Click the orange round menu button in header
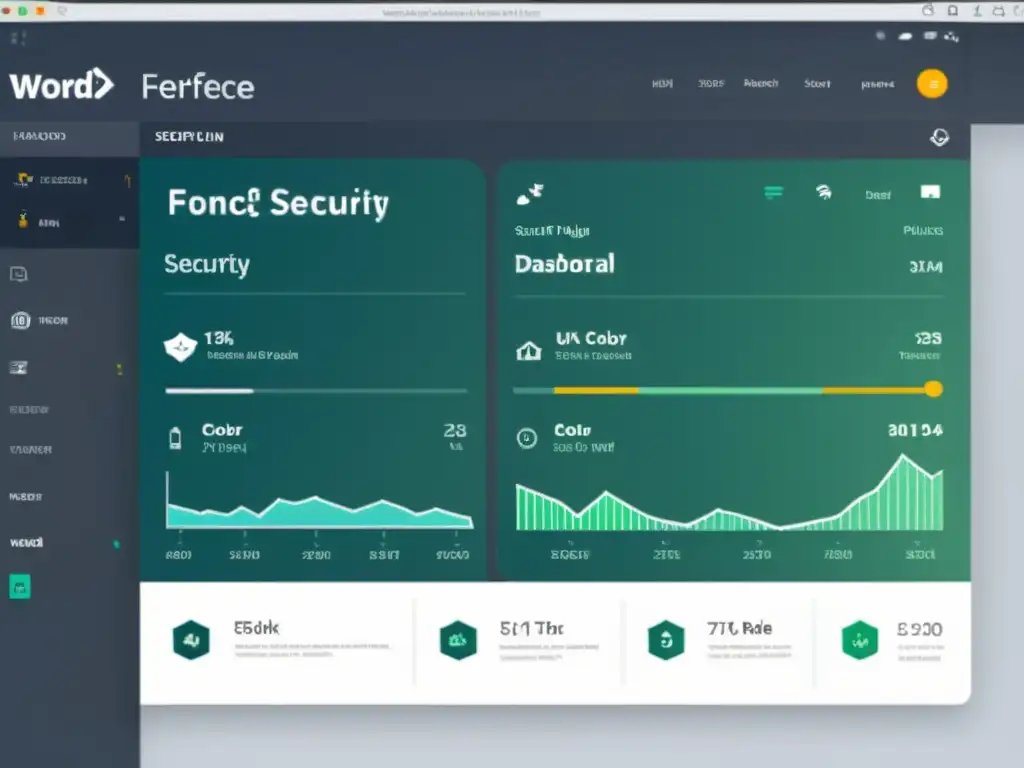 [x=931, y=84]
